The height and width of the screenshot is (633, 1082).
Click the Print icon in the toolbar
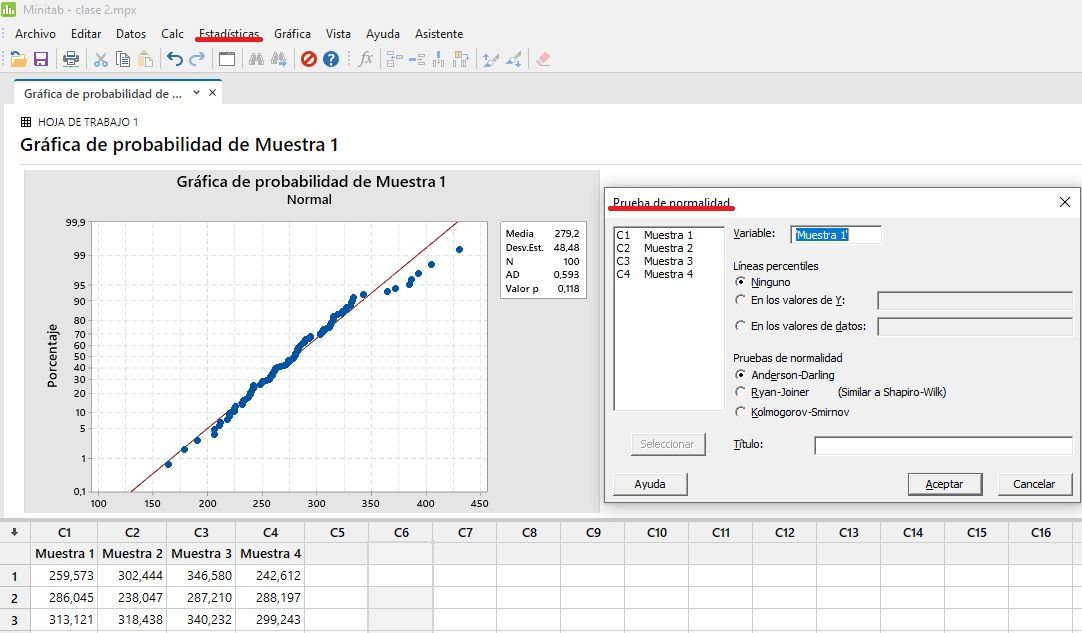(71, 59)
